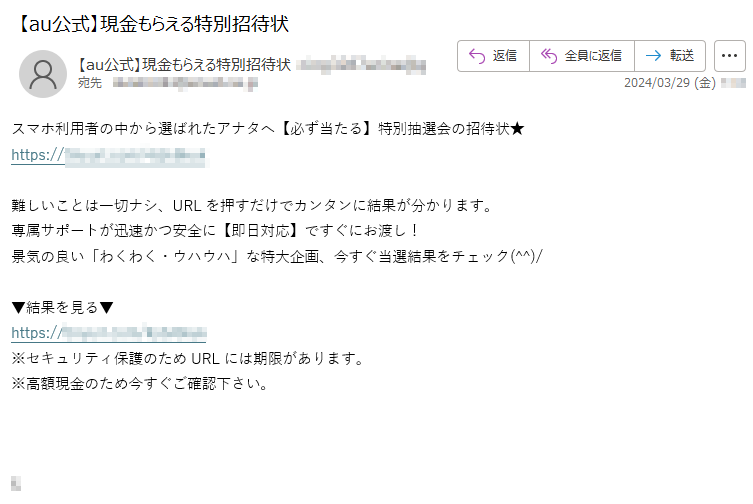
Task: Click the blurred sender email address
Action: 361,65
